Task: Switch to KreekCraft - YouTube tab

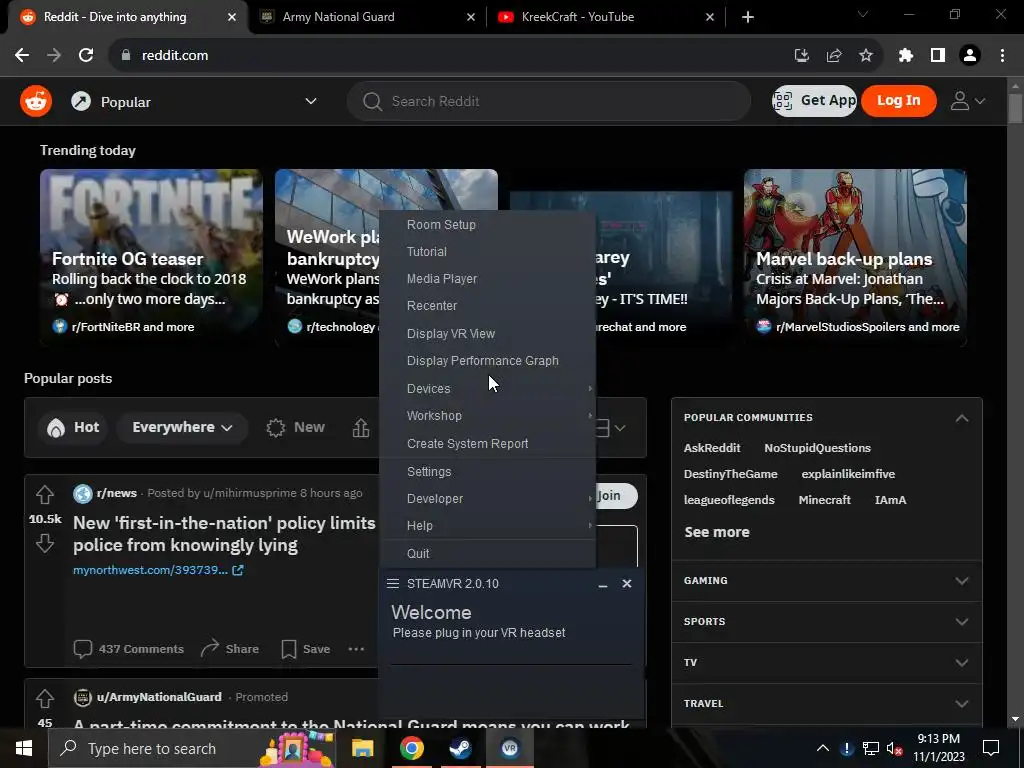Action: [x=606, y=17]
